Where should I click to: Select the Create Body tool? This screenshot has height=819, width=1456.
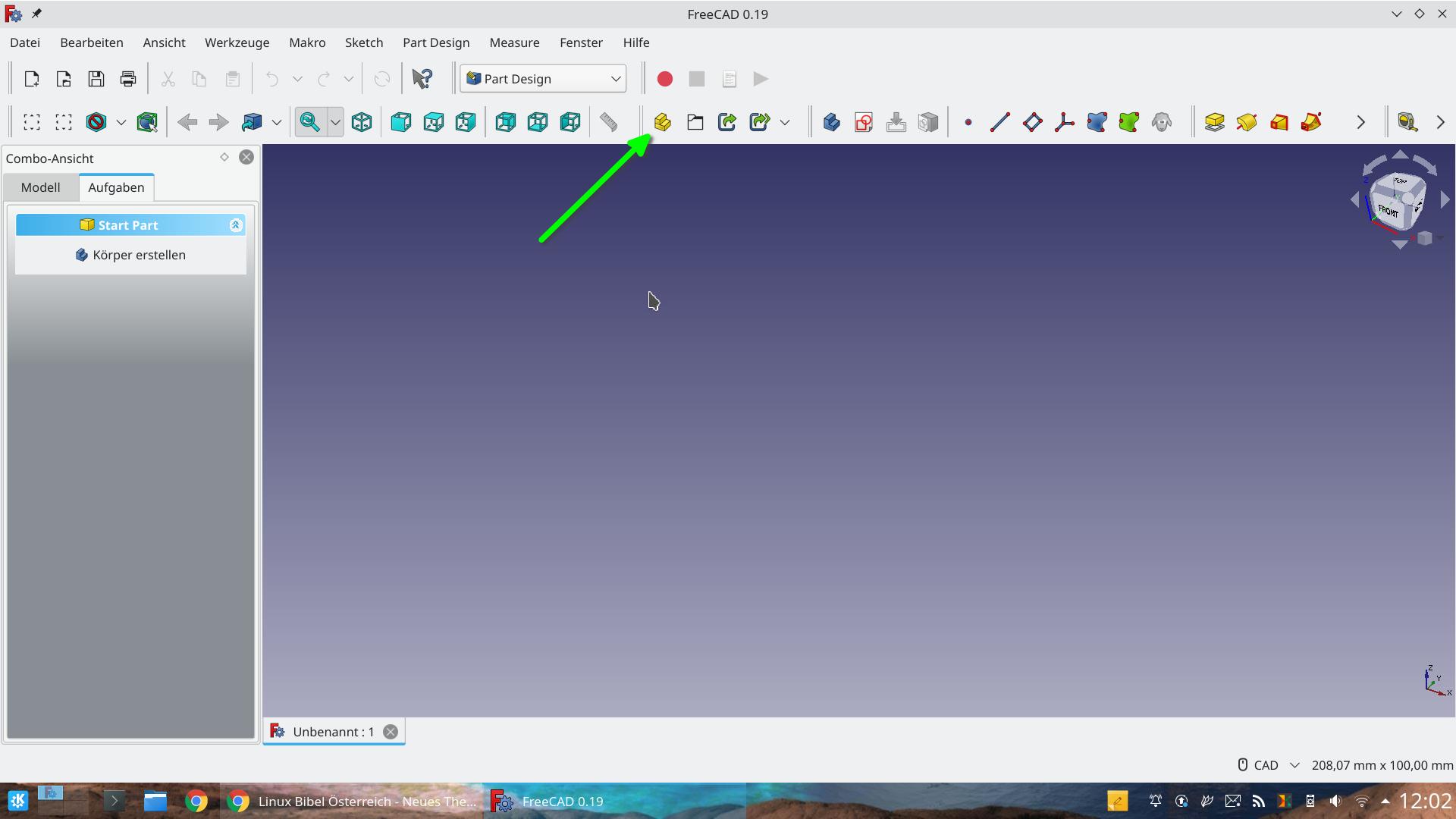[831, 122]
